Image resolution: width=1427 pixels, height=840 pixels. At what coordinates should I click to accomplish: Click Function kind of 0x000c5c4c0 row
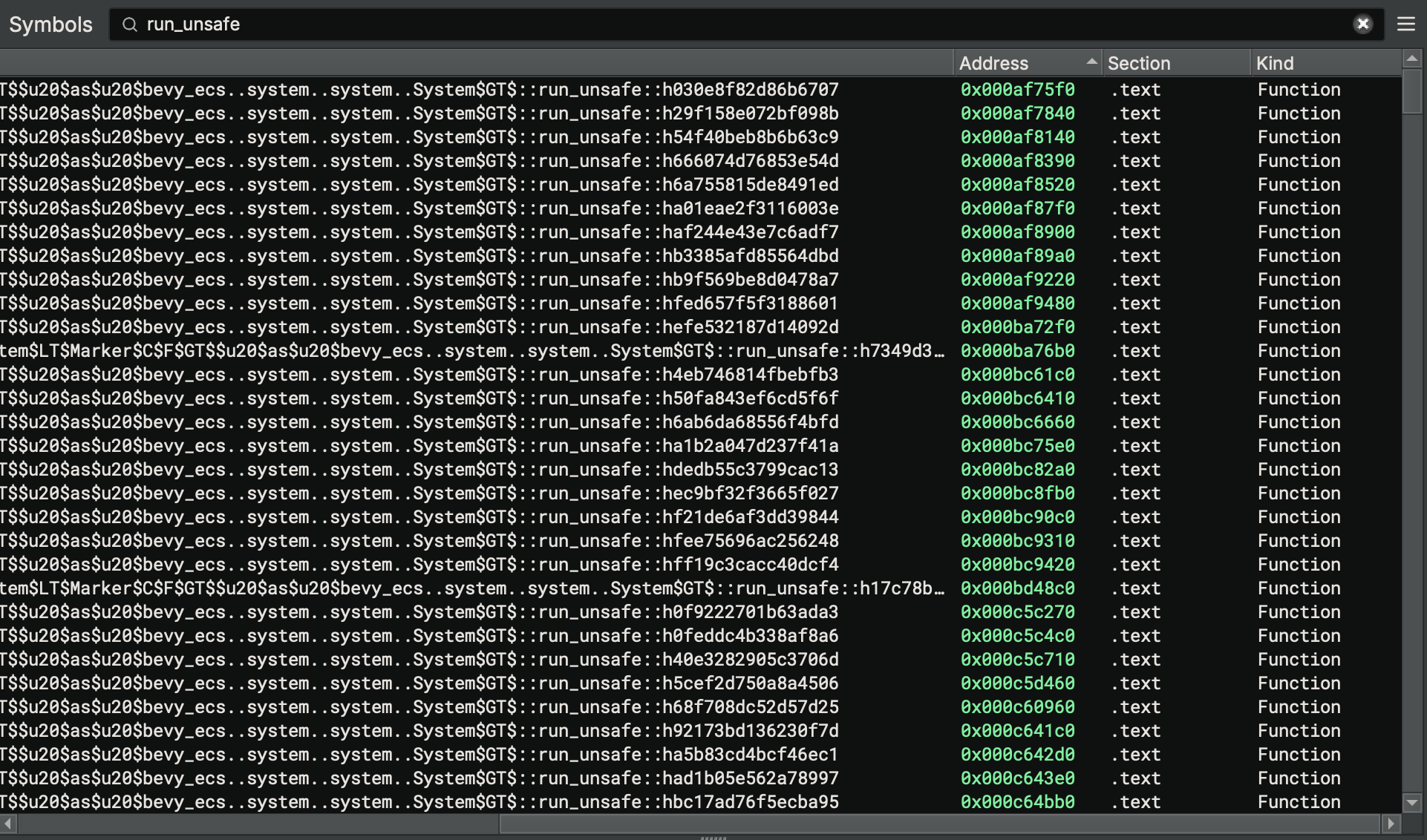pyautogui.click(x=1299, y=636)
